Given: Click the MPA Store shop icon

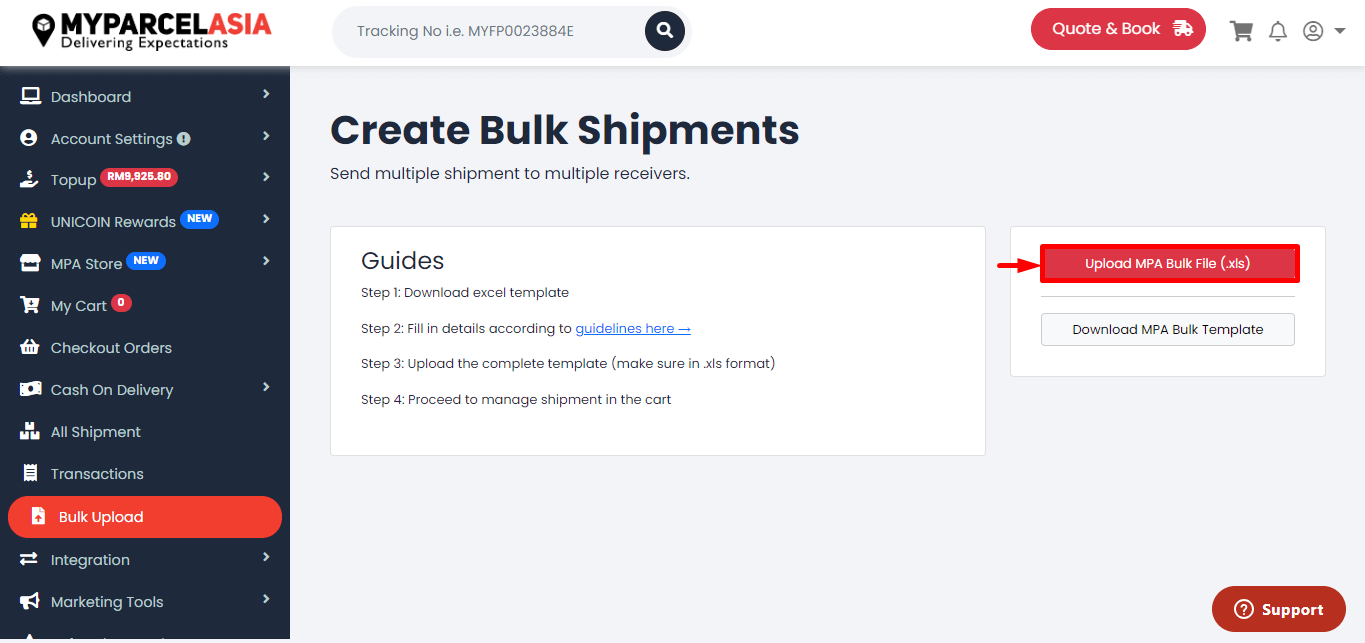Looking at the screenshot, I should click(x=30, y=263).
